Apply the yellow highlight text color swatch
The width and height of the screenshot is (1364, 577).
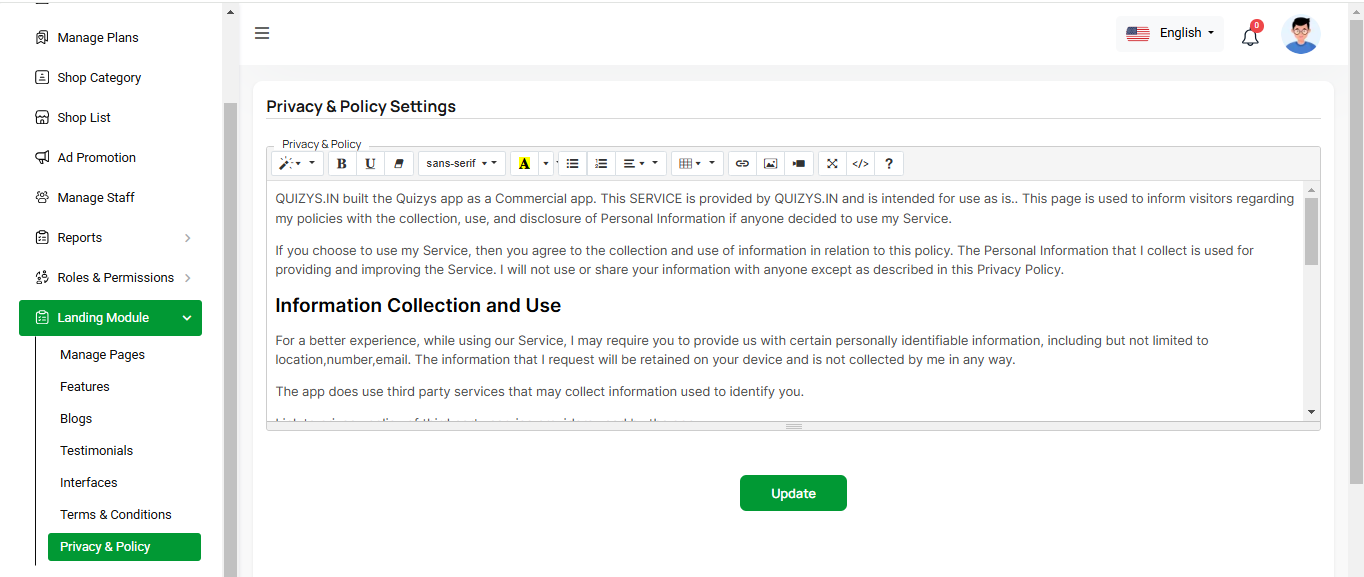click(524, 163)
